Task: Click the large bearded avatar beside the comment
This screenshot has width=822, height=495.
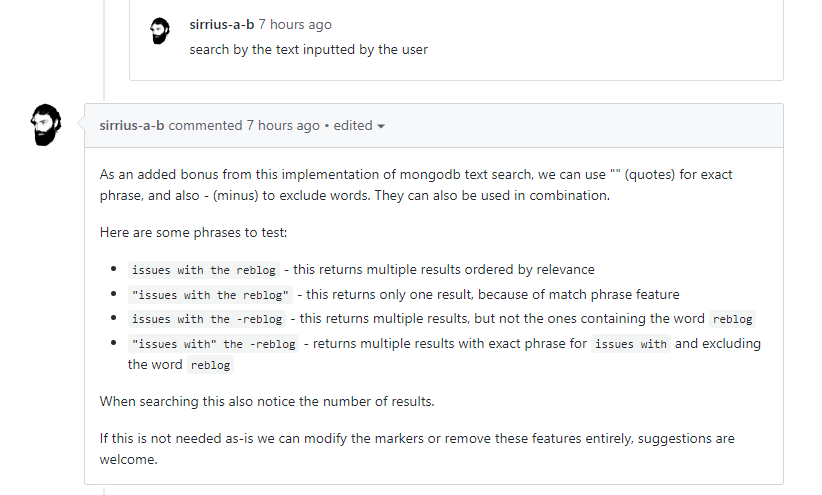Action: tap(46, 125)
